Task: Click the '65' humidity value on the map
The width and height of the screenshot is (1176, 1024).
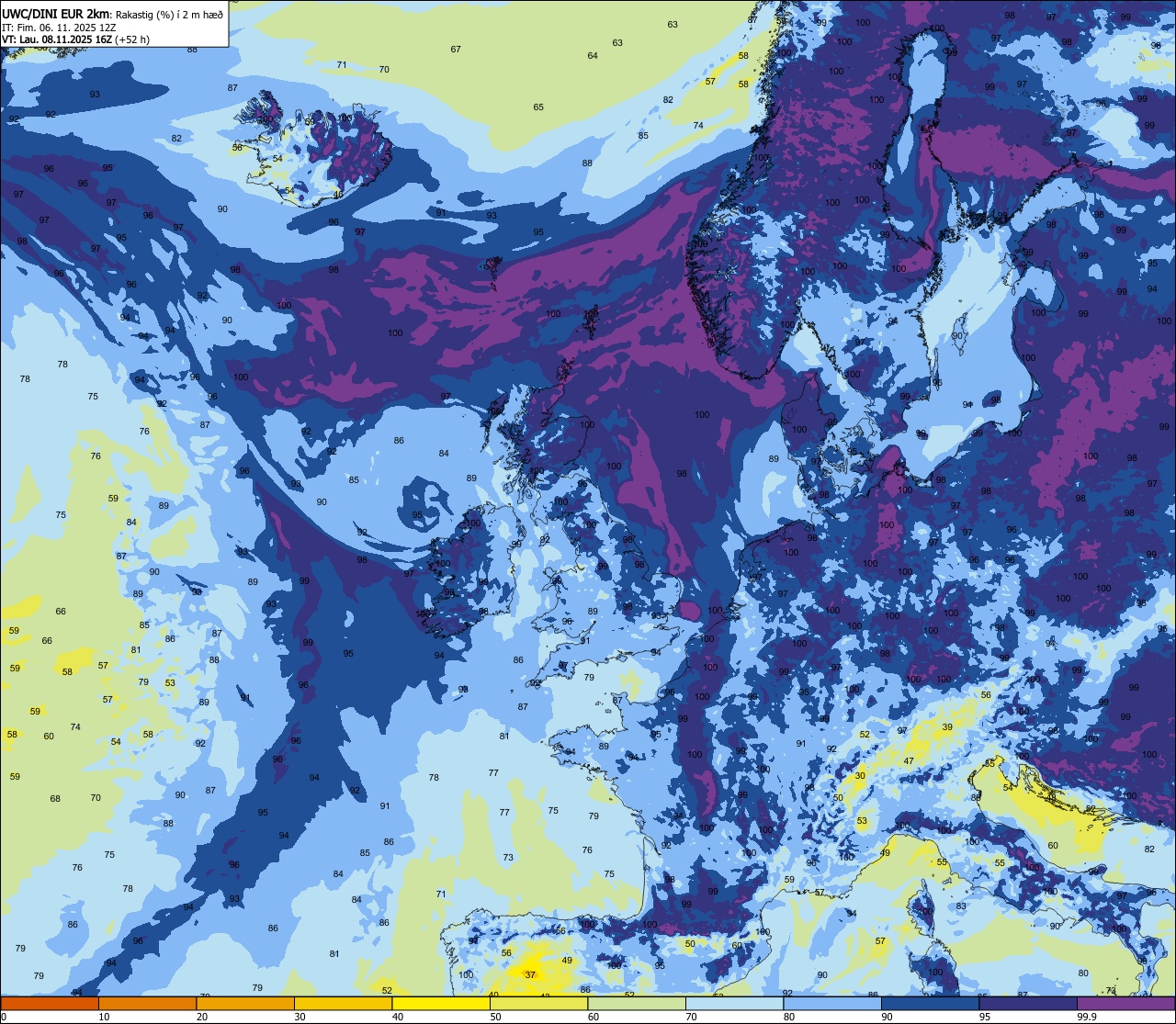Action: tap(538, 107)
